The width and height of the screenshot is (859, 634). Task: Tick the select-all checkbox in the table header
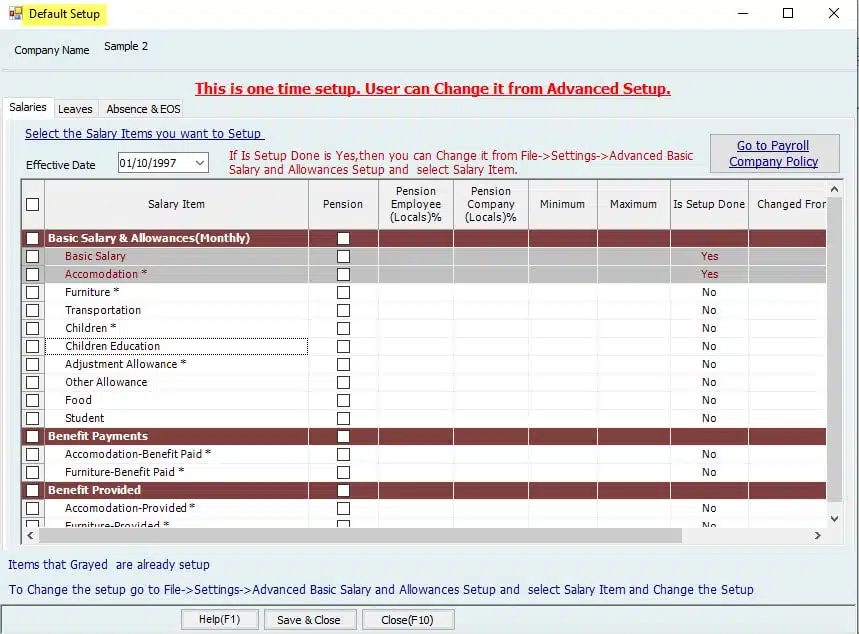click(33, 204)
